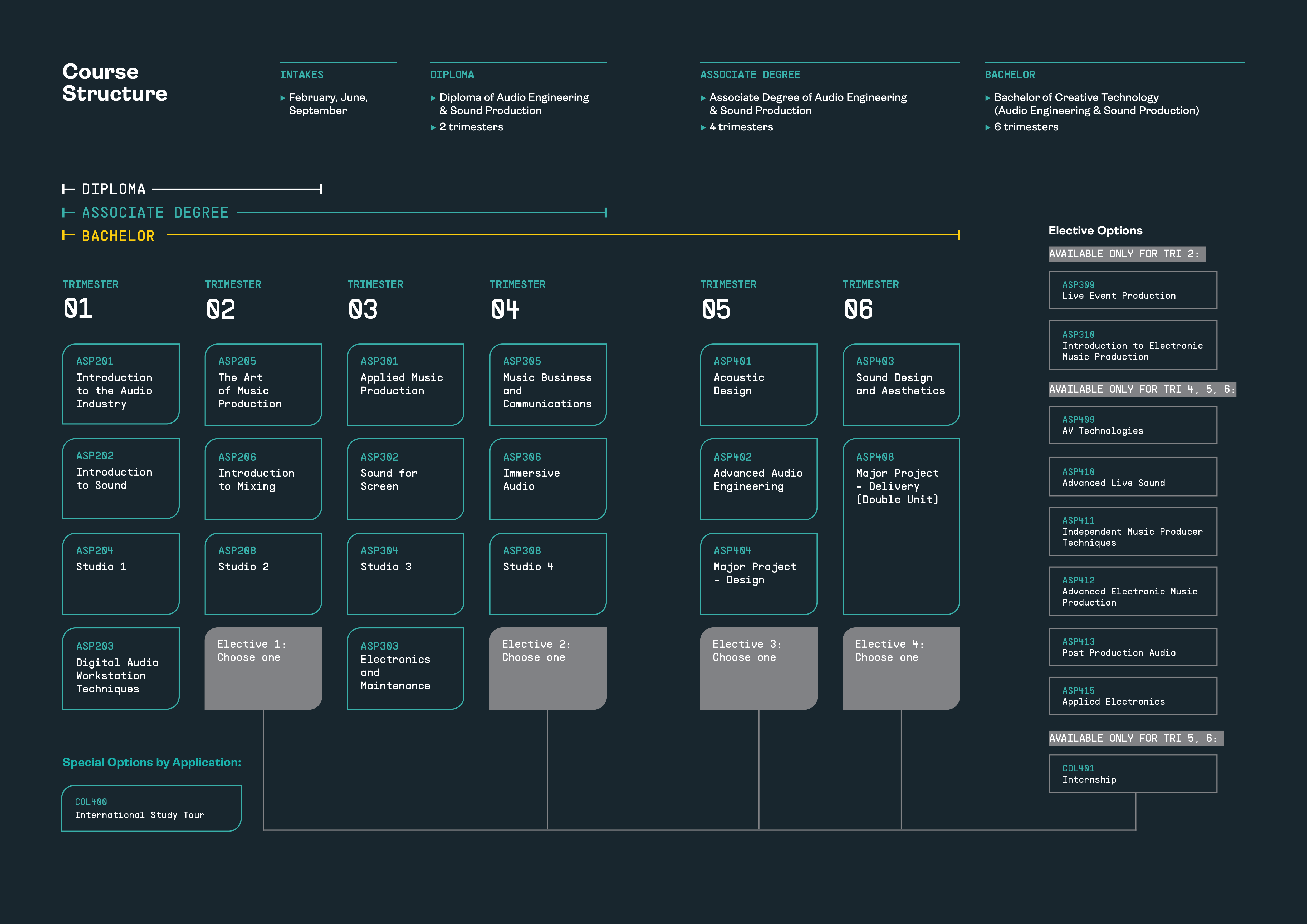Click Bachelor of Creative Technology text

1096,104
